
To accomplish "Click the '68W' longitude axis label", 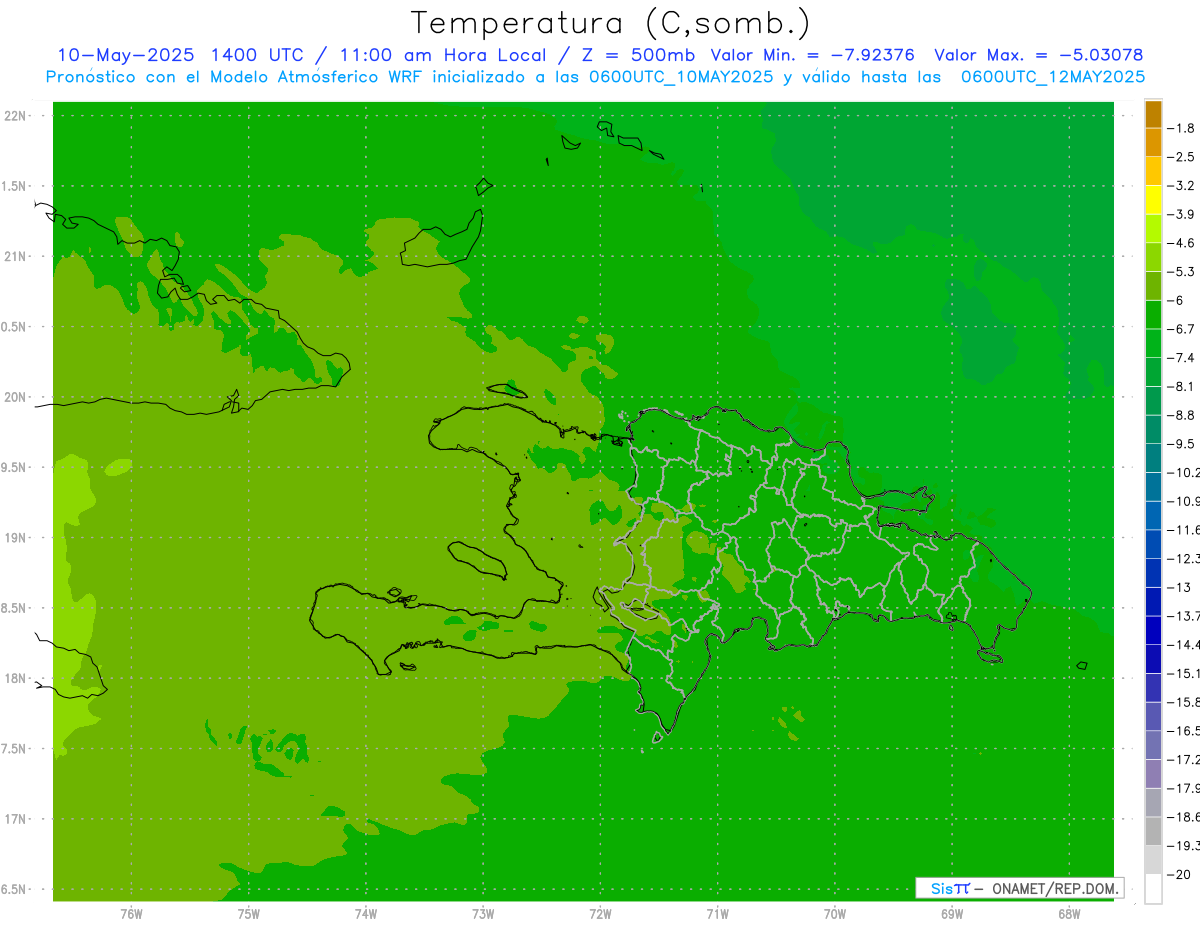I will (x=1069, y=913).
